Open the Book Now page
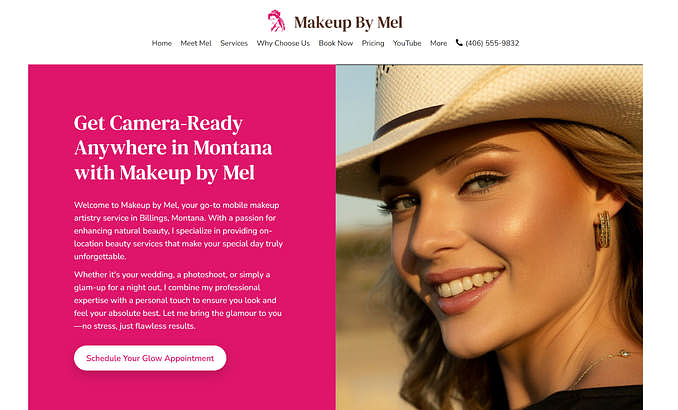Viewport: 678px width, 410px height. 336,43
